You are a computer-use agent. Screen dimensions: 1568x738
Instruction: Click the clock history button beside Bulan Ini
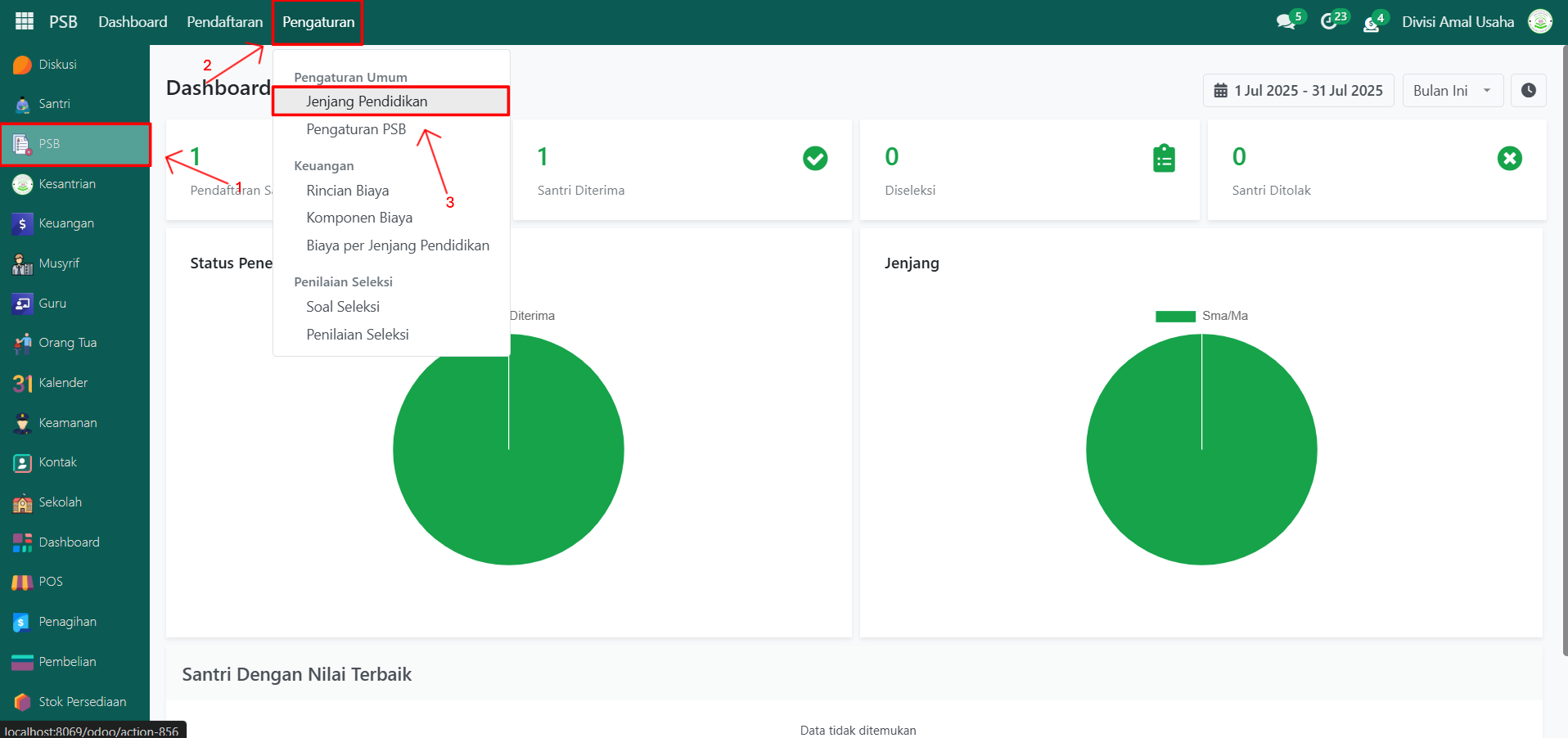tap(1528, 91)
